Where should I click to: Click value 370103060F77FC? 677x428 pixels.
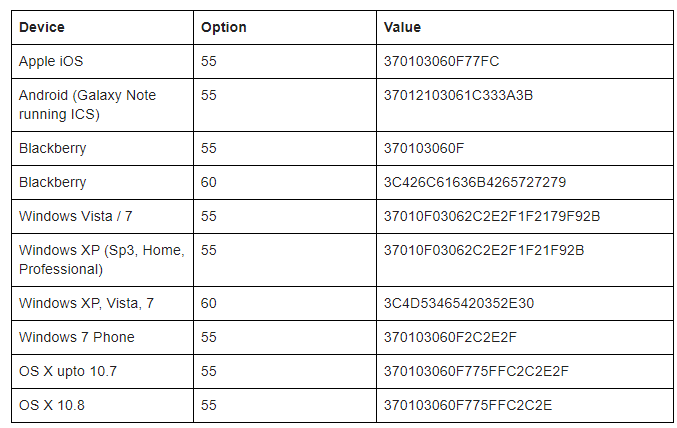441,62
